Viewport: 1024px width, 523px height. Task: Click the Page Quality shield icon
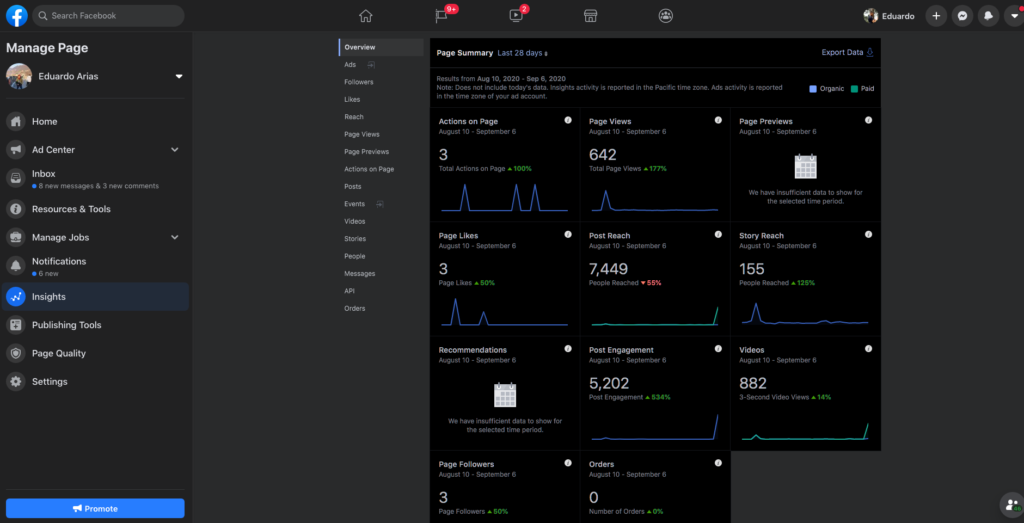[x=16, y=353]
